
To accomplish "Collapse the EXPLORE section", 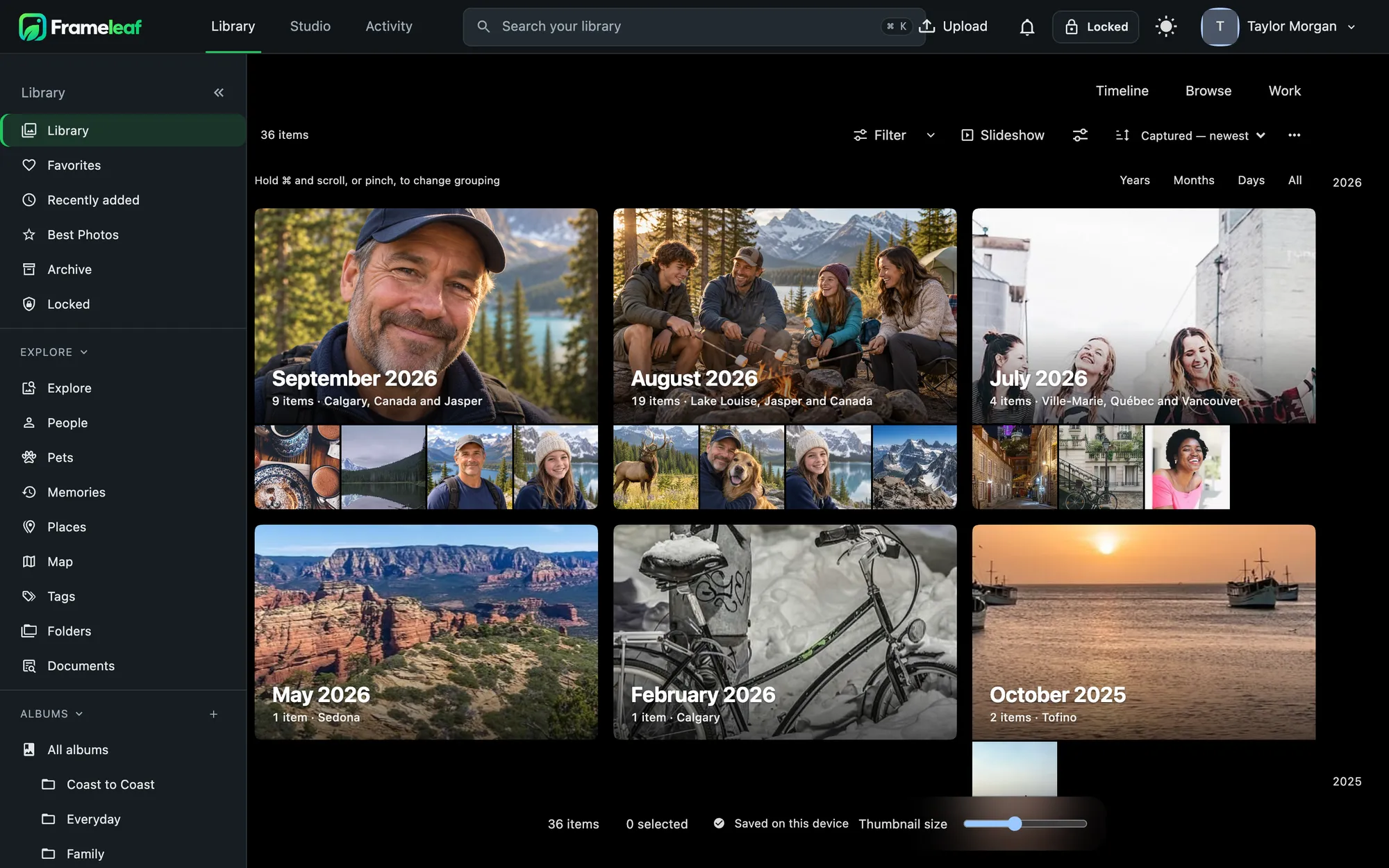I will 54,352.
